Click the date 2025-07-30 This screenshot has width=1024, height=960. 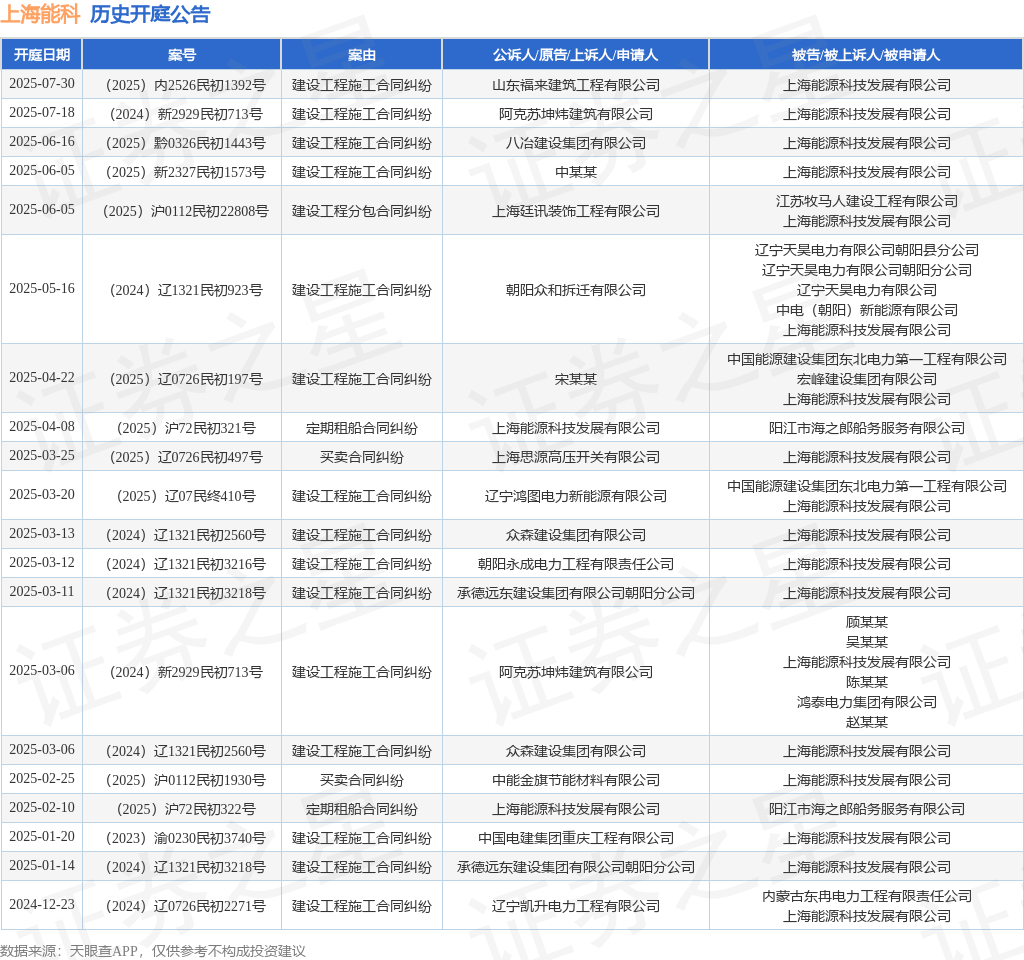click(x=42, y=84)
